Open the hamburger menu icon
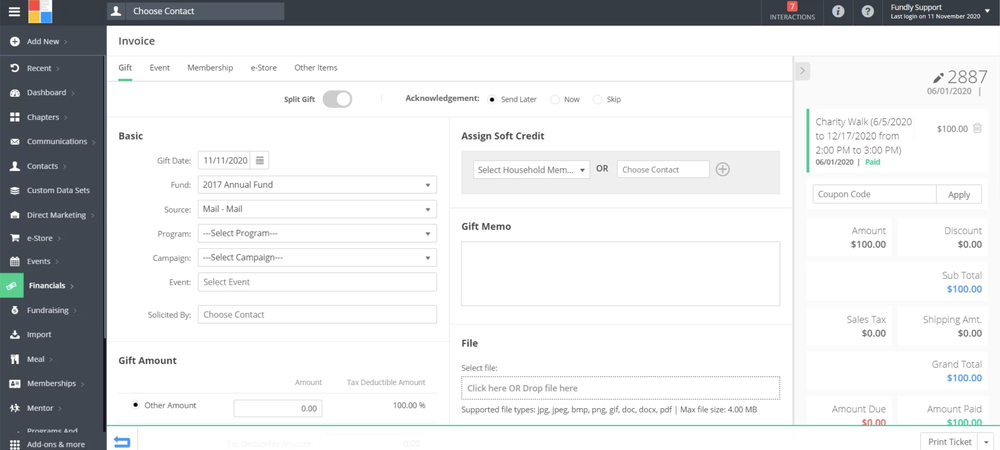 click(x=14, y=11)
